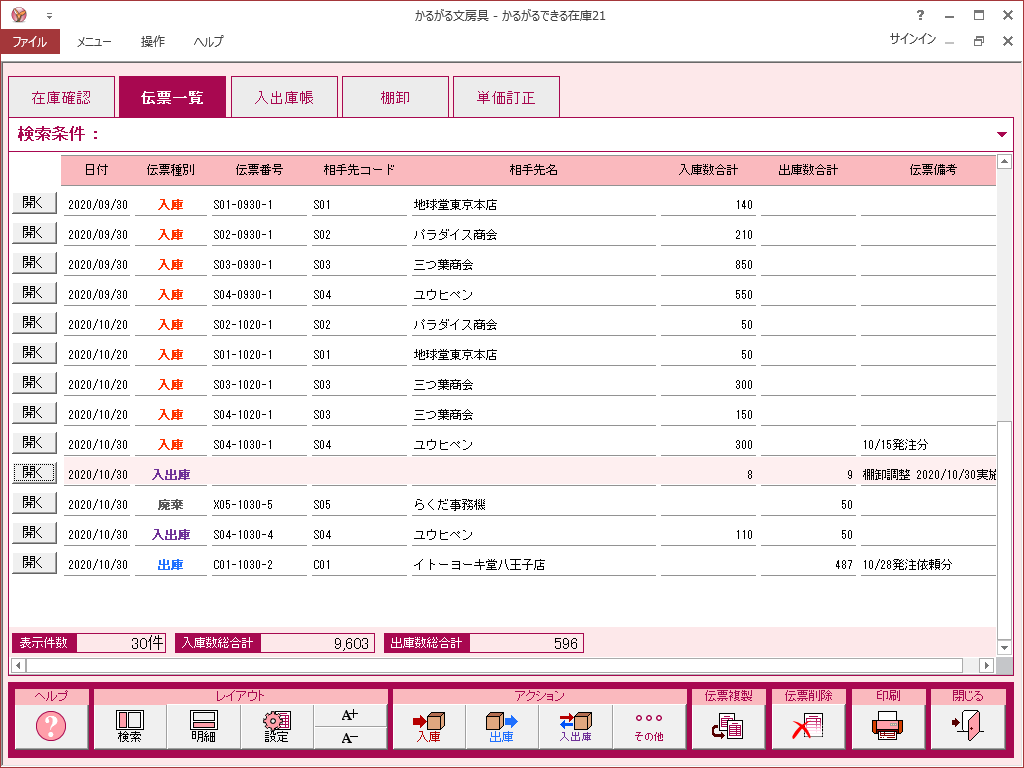Click サインイン sign-in link
This screenshot has width=1024, height=768.
[x=912, y=39]
